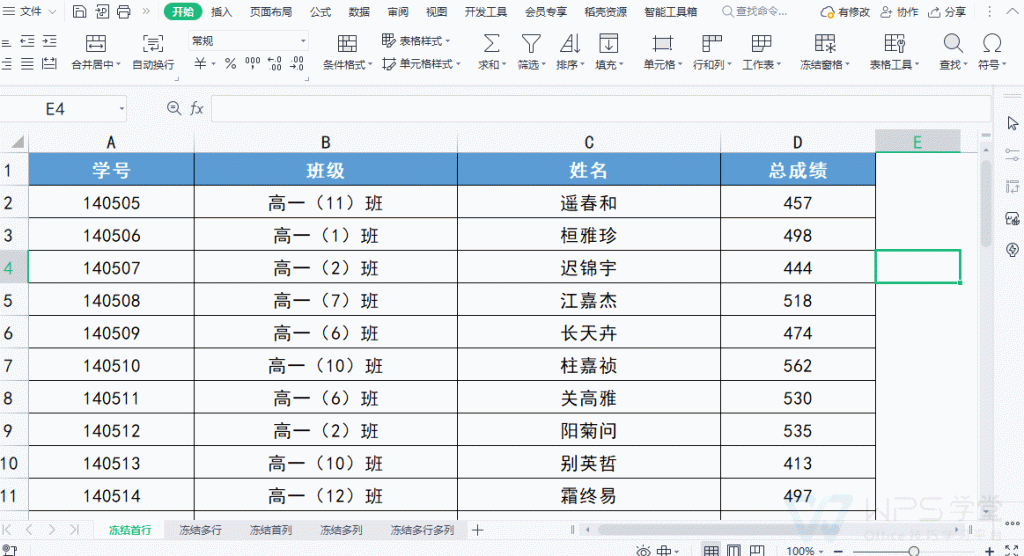The height and width of the screenshot is (556, 1024).
Task: Click the 合并居中 merge icon
Action: click(96, 44)
